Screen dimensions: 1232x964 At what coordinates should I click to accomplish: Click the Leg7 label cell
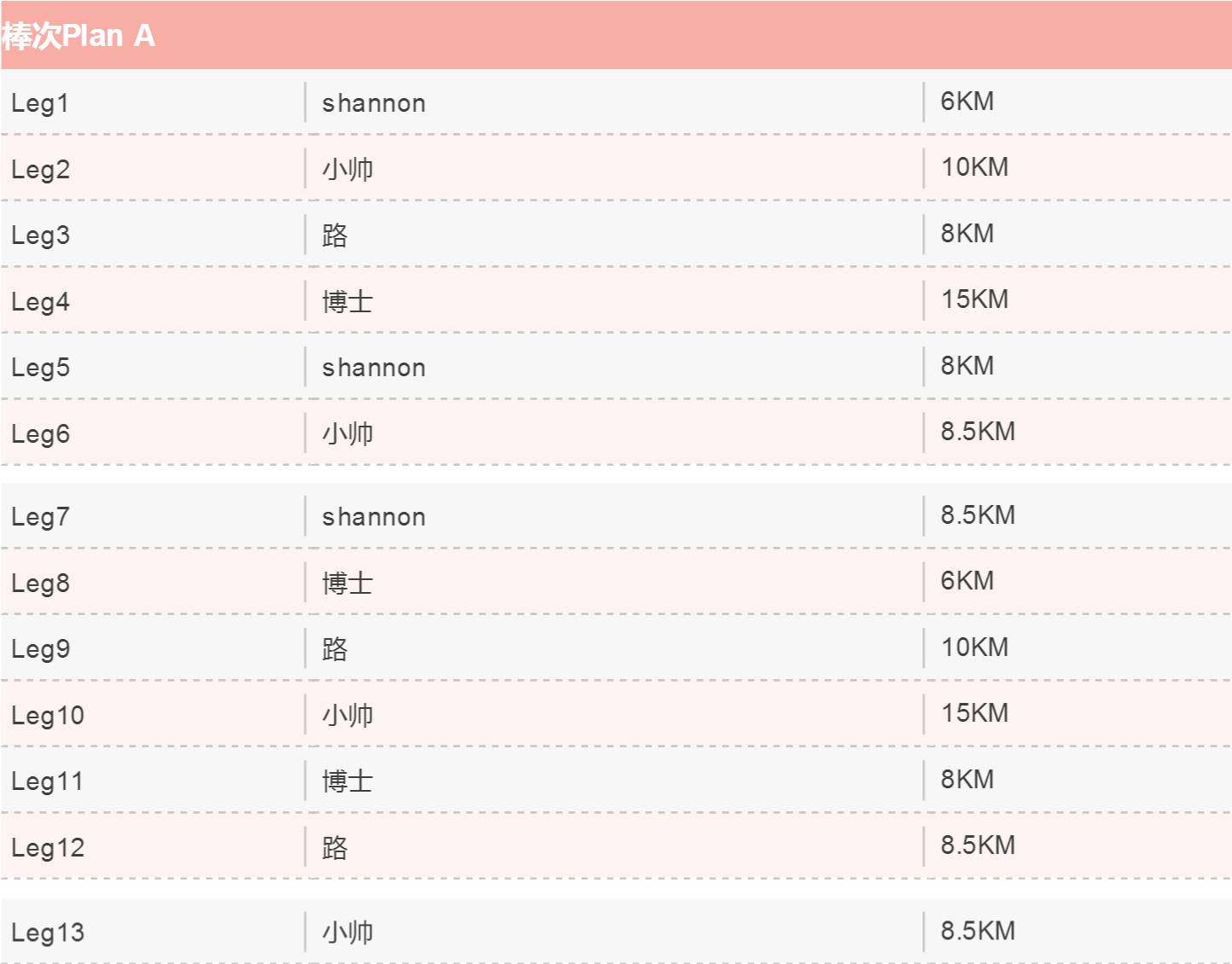click(x=40, y=517)
